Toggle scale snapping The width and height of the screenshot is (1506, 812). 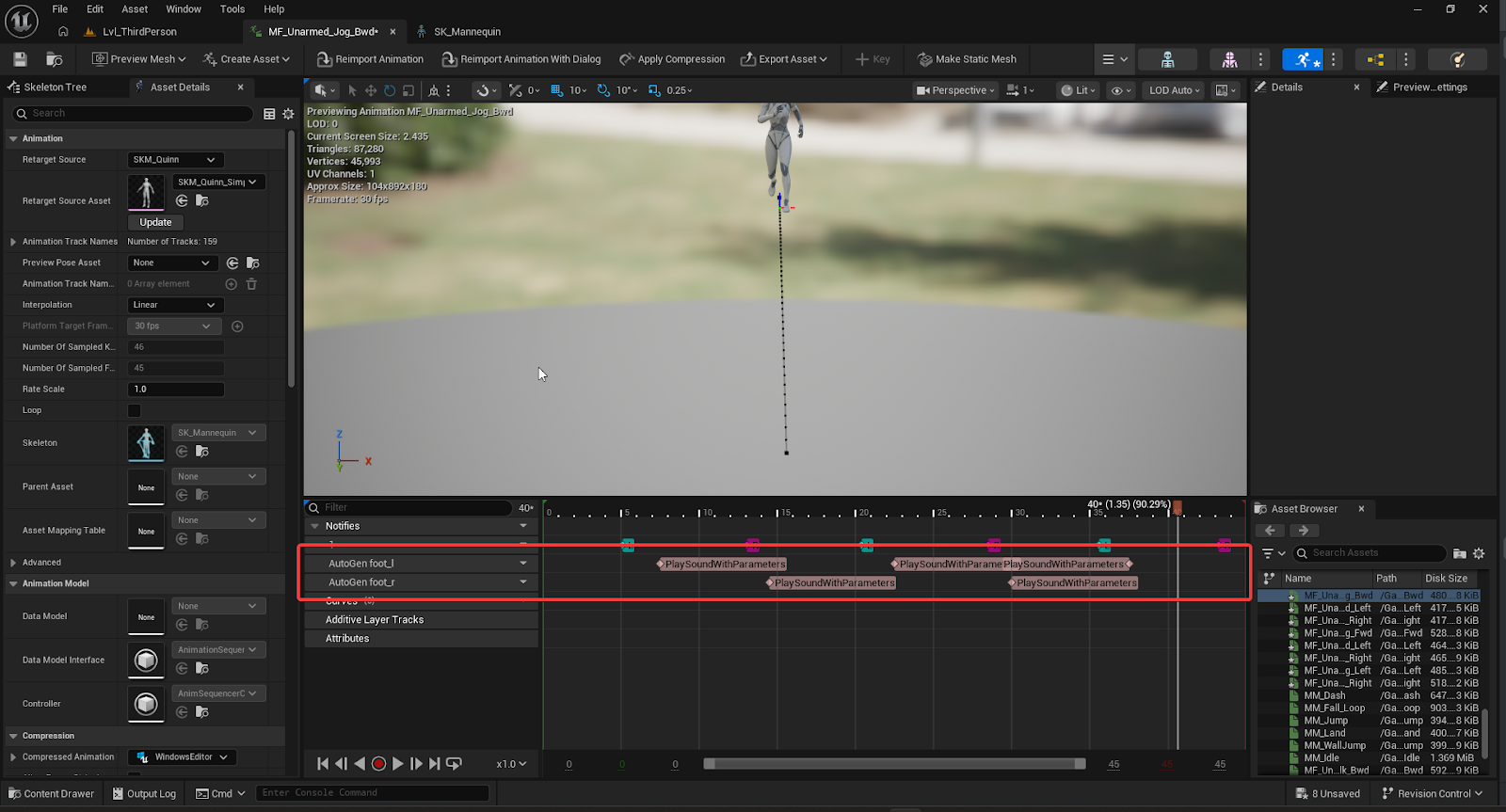[x=654, y=90]
